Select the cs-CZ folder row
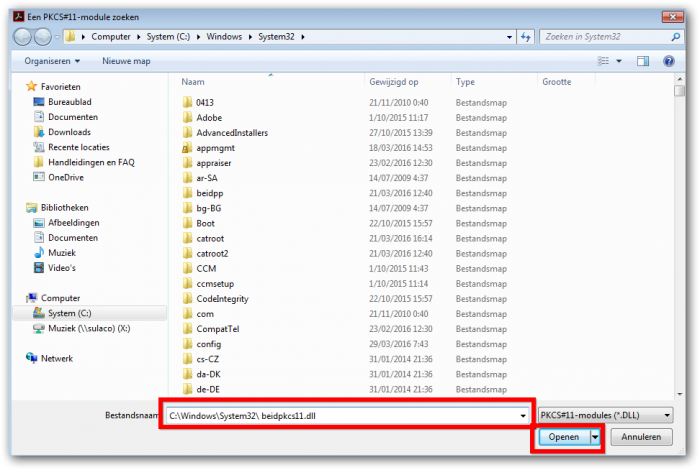Image resolution: width=700 pixels, height=470 pixels. click(x=345, y=359)
